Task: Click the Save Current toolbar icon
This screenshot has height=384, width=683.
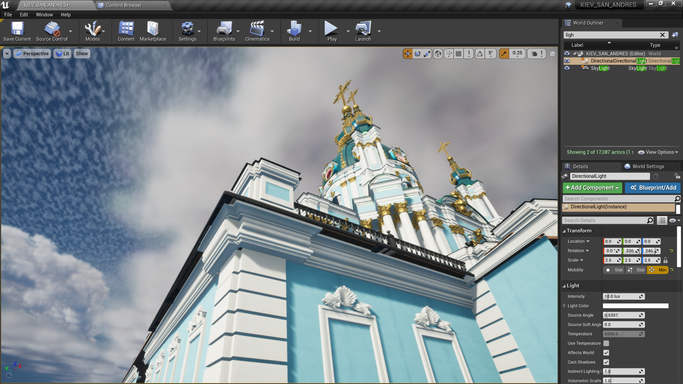Action: coord(17,31)
